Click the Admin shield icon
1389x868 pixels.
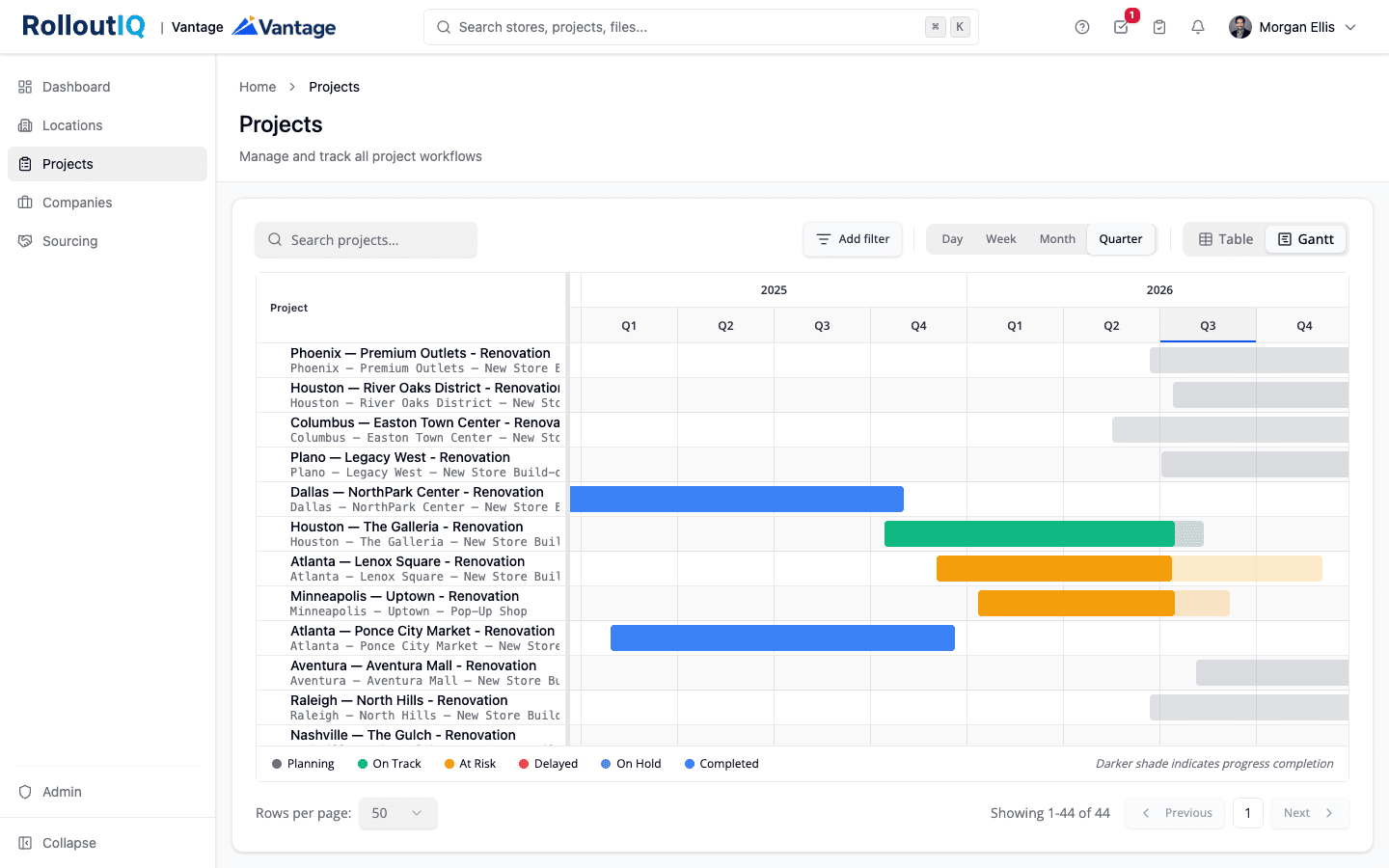pos(25,792)
